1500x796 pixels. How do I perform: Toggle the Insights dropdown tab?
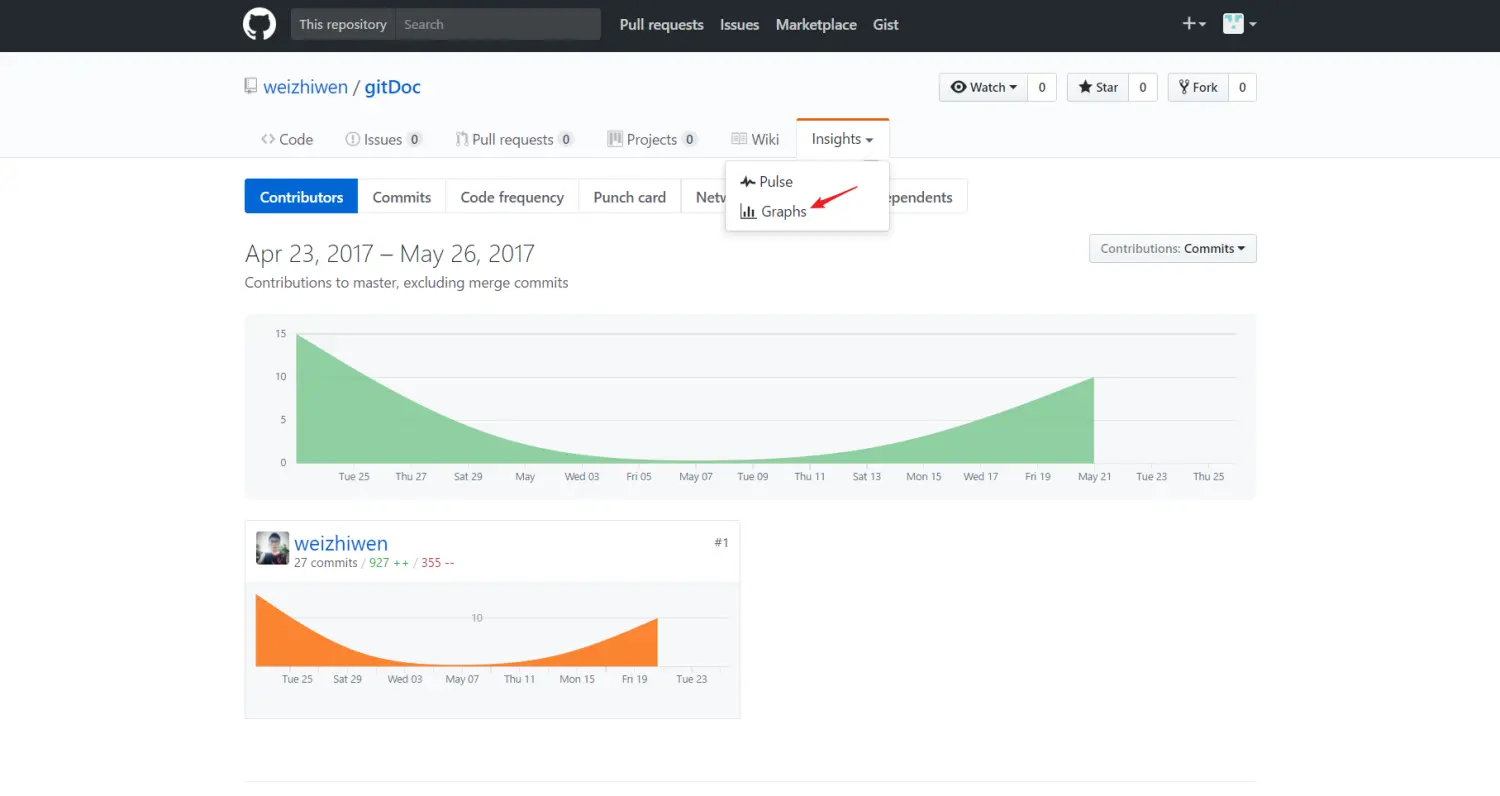[x=842, y=139]
